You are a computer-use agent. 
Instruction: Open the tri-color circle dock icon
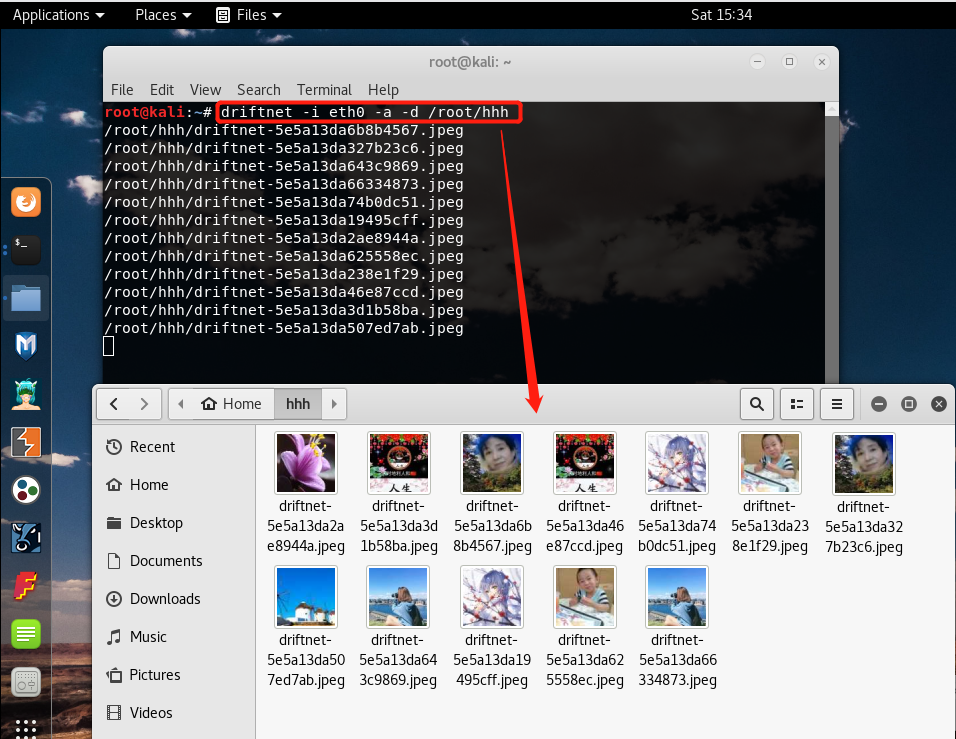[x=26, y=490]
